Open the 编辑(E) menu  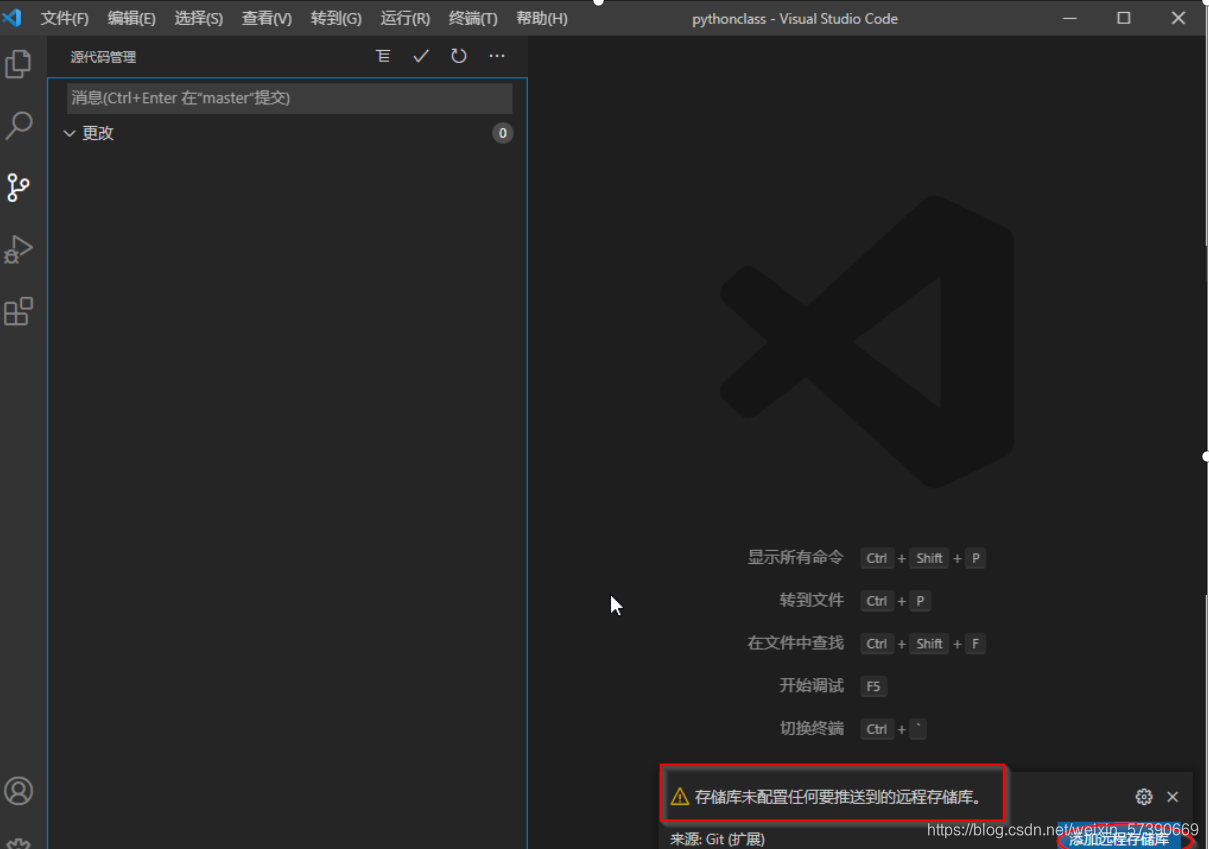click(x=132, y=19)
